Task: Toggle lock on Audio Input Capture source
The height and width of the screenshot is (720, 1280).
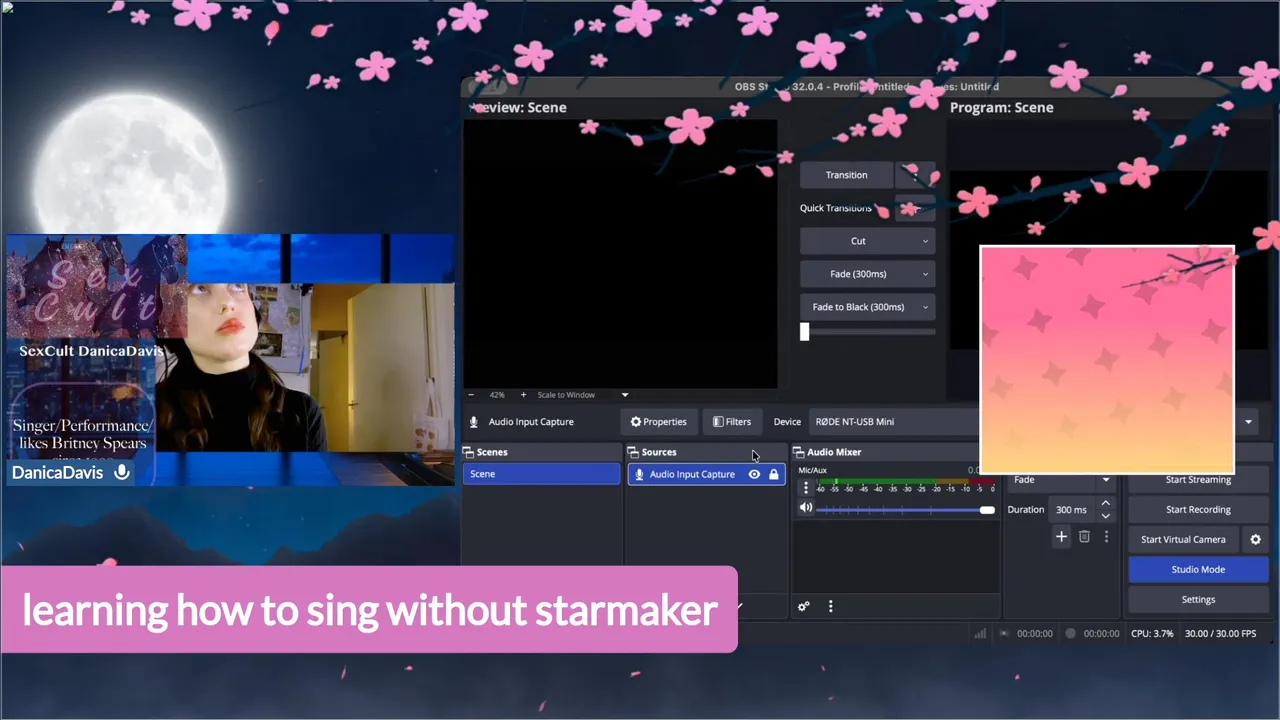Action: 774,475
